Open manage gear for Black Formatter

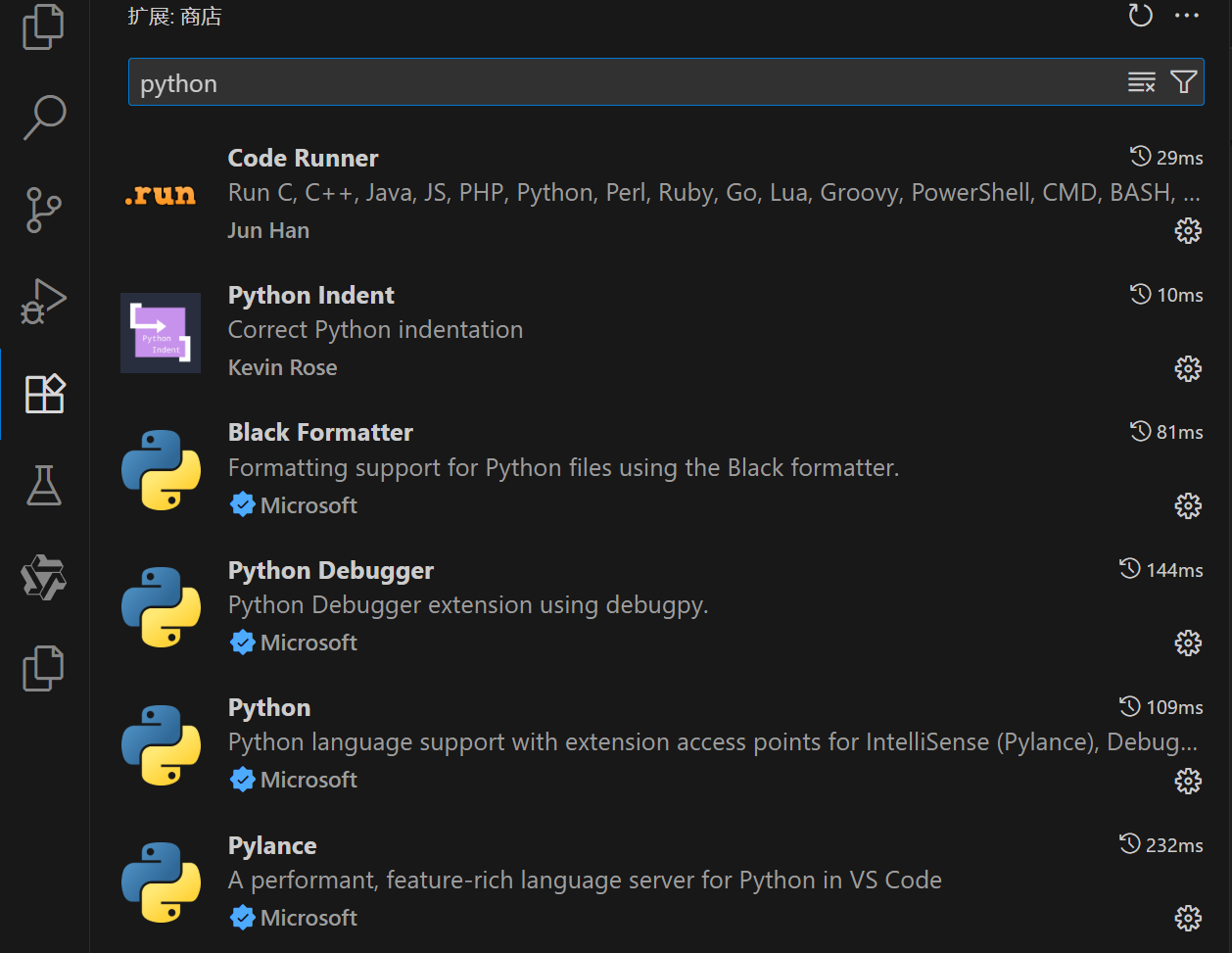coord(1188,505)
